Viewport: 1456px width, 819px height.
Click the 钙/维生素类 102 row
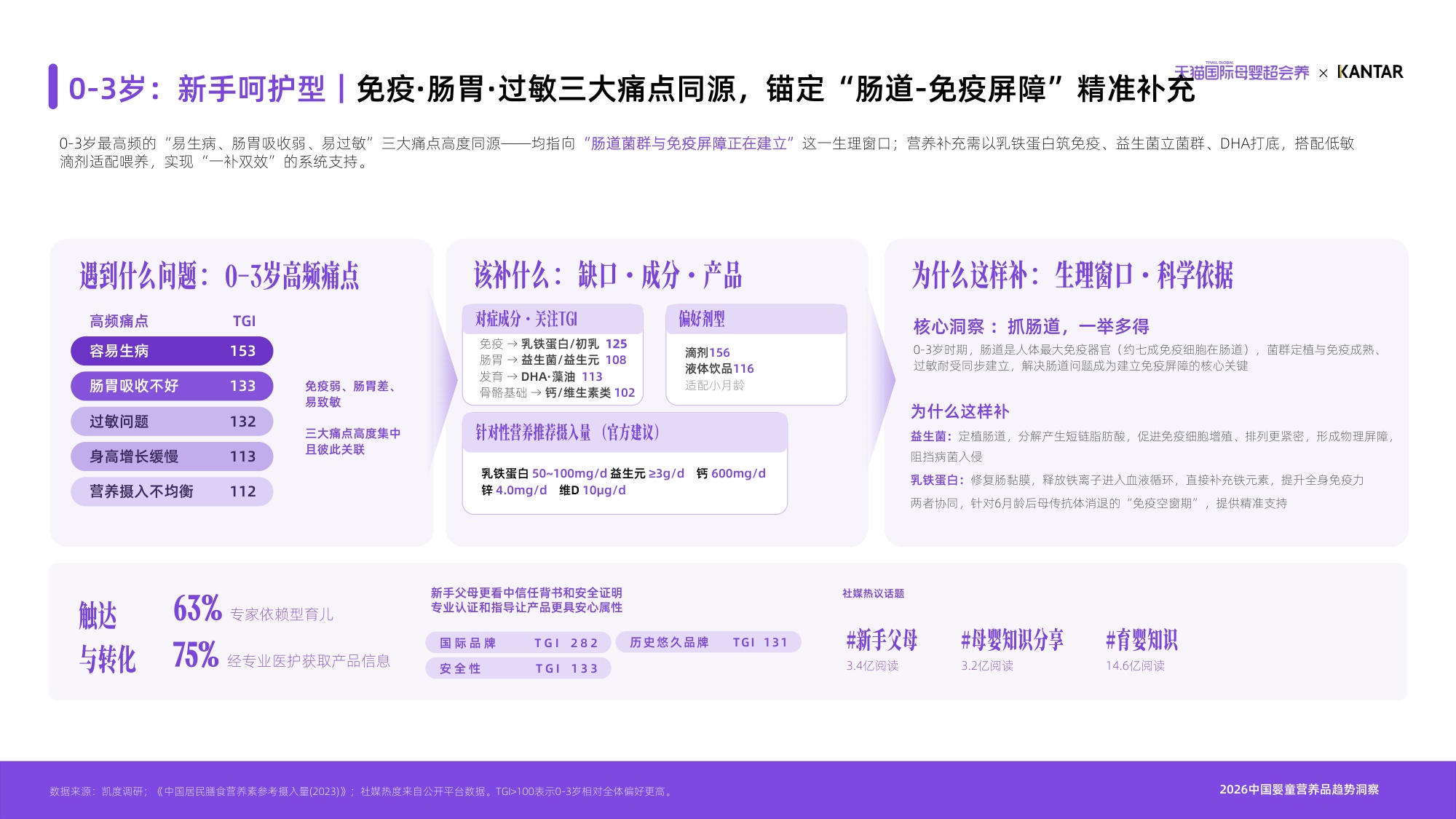tap(557, 392)
